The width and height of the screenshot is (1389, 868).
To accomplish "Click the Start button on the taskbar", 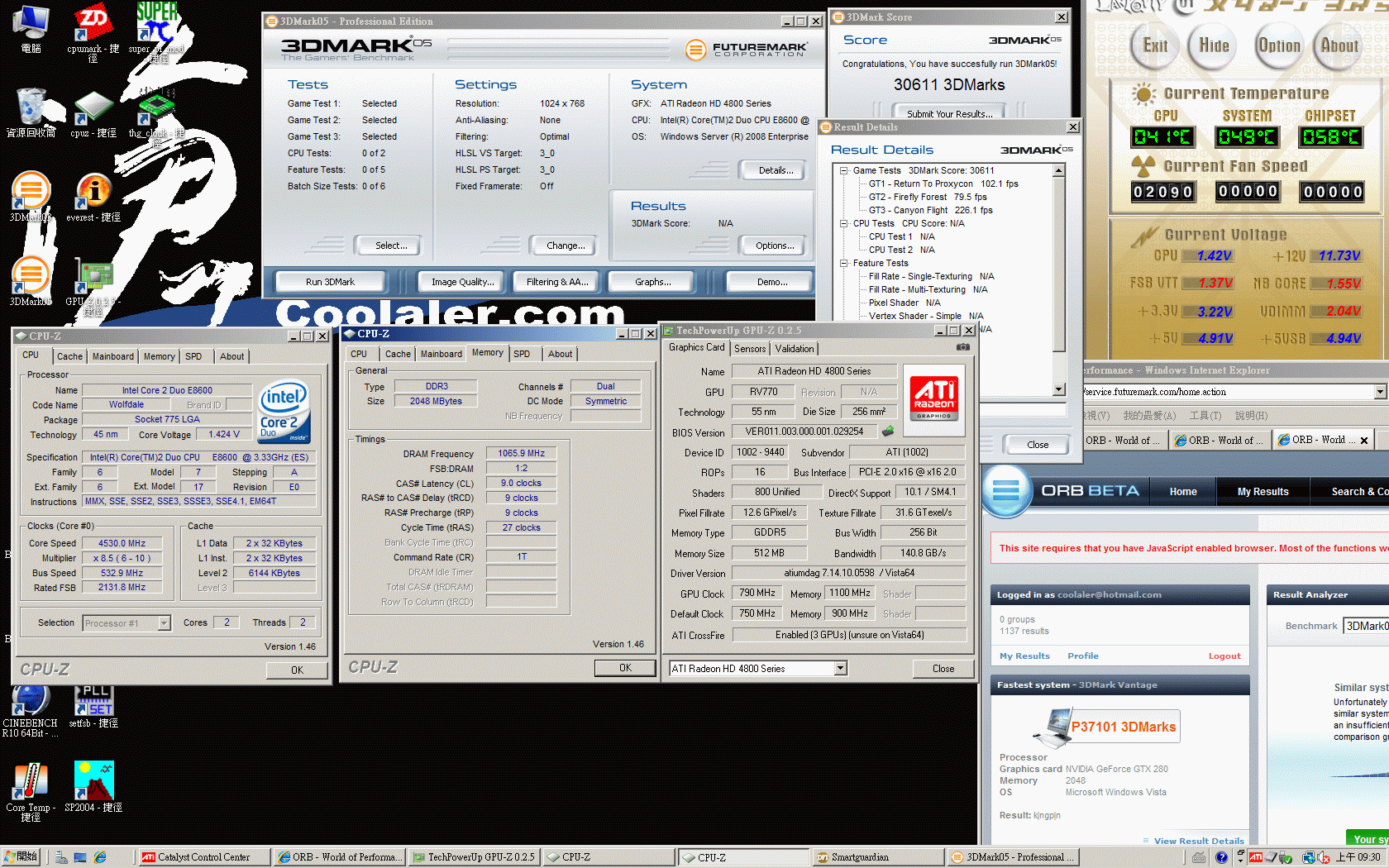I will [21, 857].
